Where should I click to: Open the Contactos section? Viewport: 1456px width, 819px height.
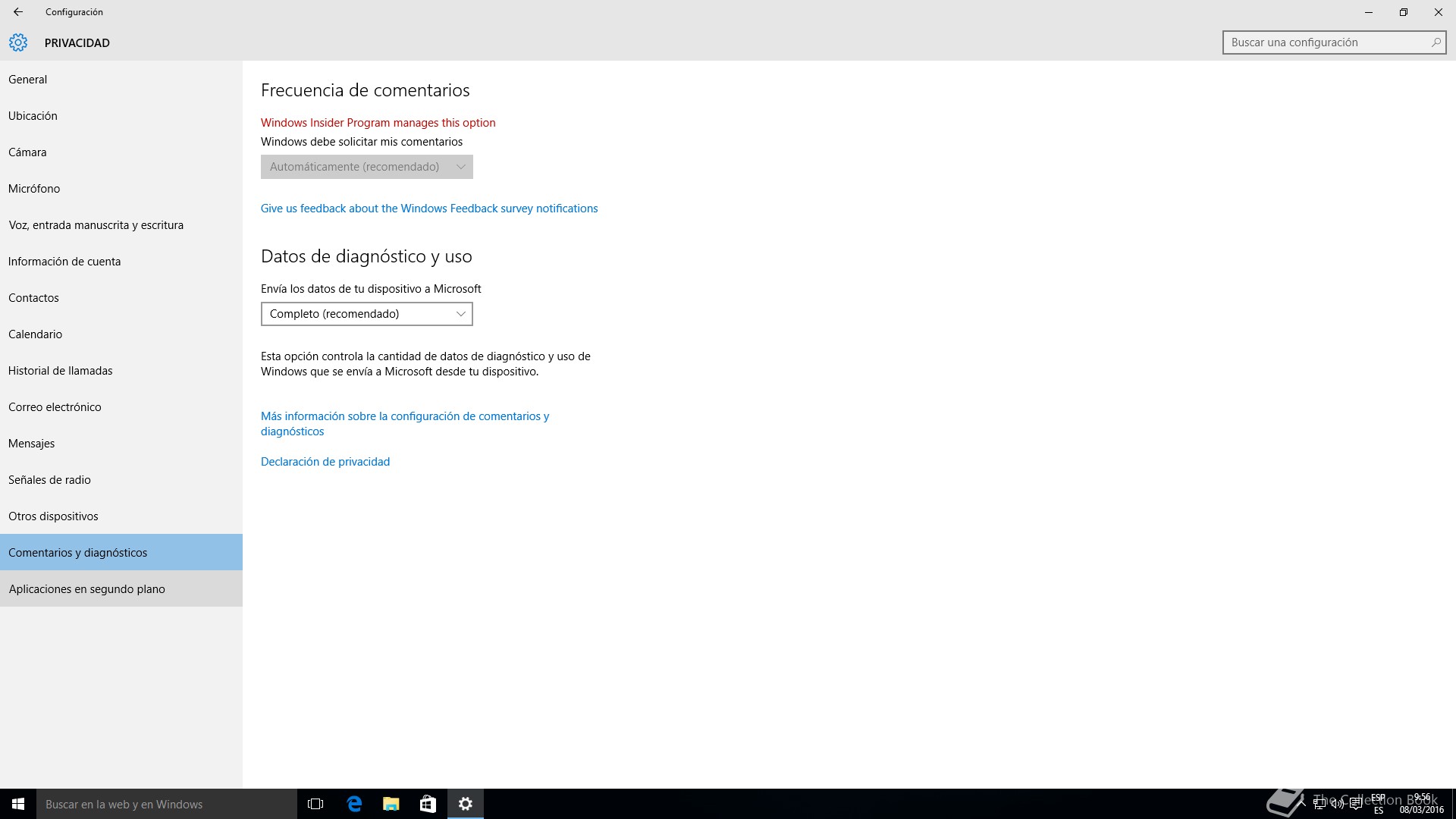click(x=121, y=297)
